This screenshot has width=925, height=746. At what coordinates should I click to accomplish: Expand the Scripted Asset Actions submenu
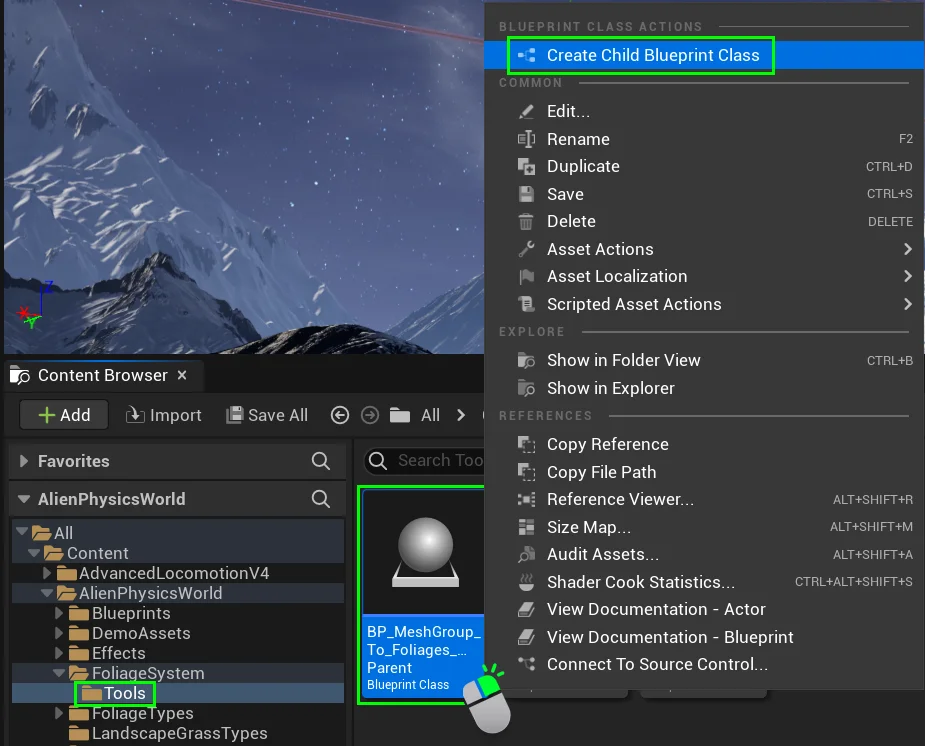coord(907,304)
